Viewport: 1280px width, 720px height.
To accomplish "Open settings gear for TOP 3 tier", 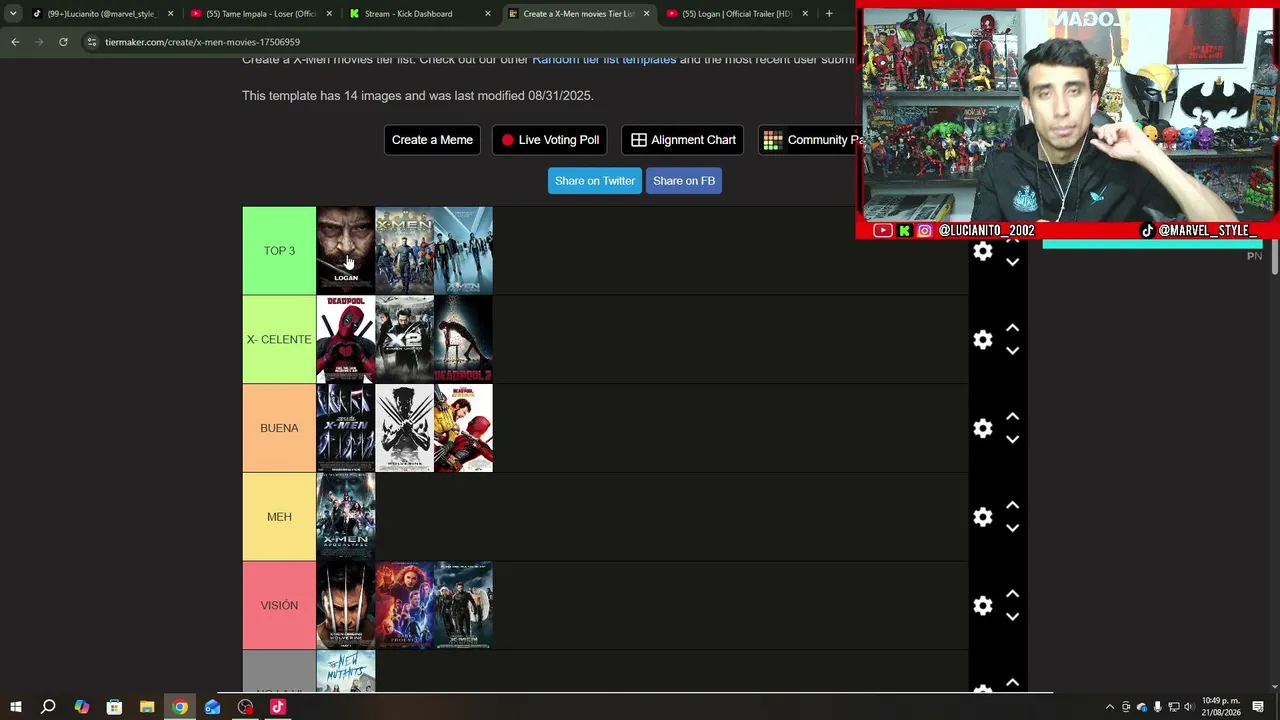I will point(983,251).
